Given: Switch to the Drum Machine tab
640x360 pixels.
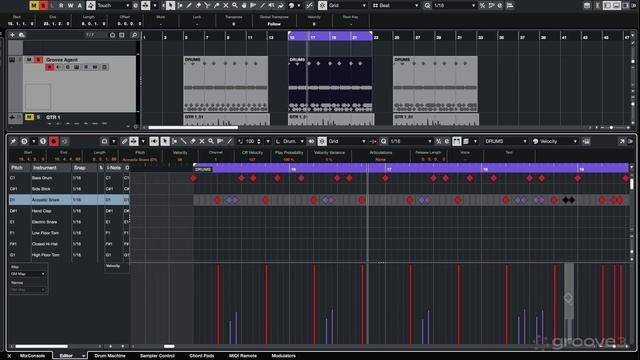Looking at the screenshot, I should [110, 356].
